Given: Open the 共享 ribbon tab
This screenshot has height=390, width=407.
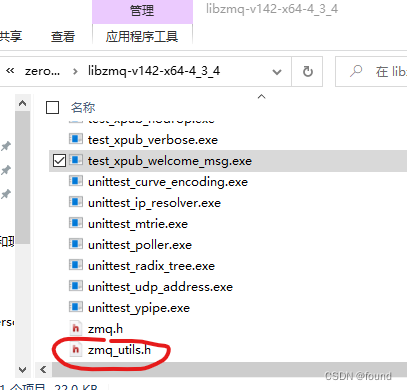Looking at the screenshot, I should [11, 36].
